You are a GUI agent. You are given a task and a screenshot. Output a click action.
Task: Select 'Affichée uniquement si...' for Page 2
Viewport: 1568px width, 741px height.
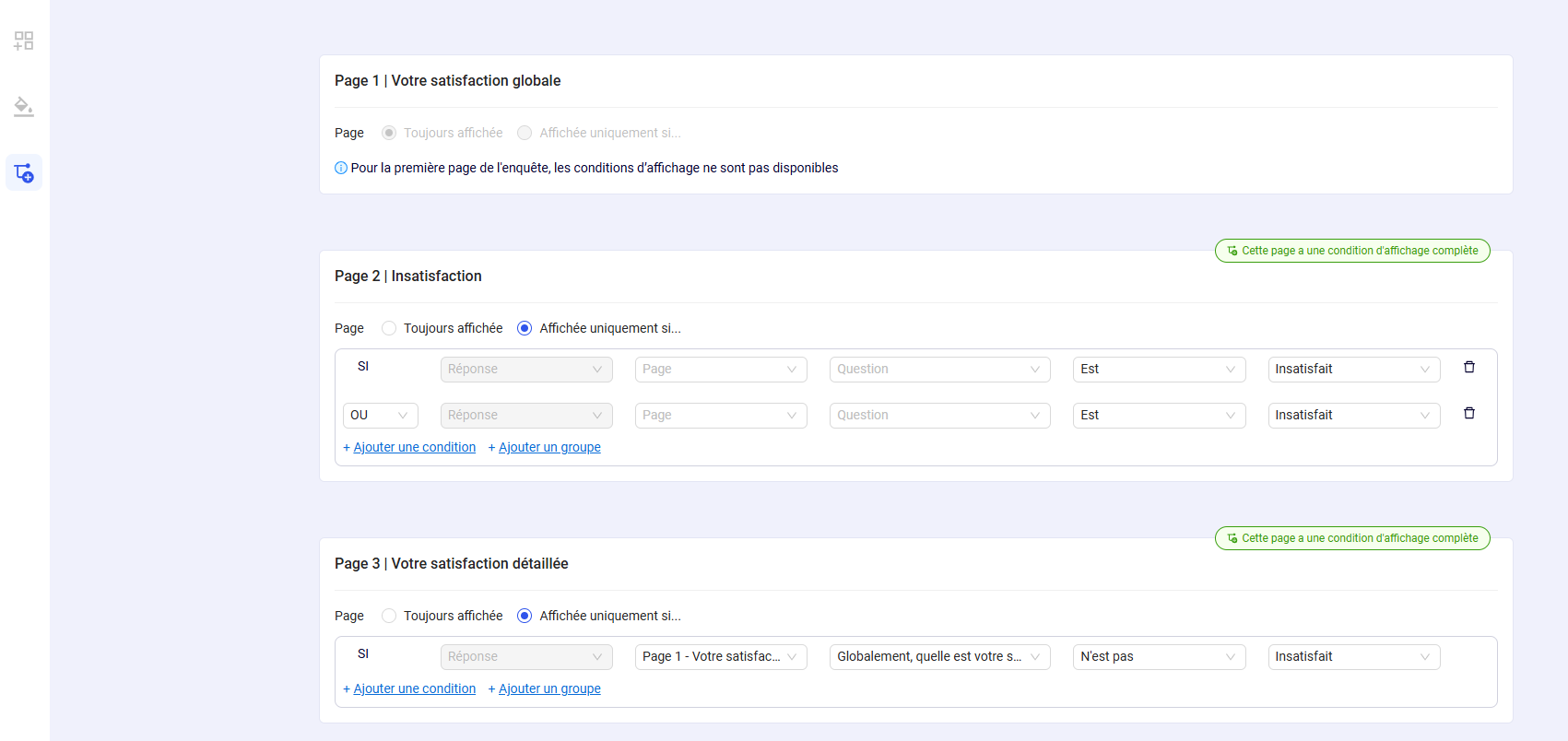click(525, 328)
